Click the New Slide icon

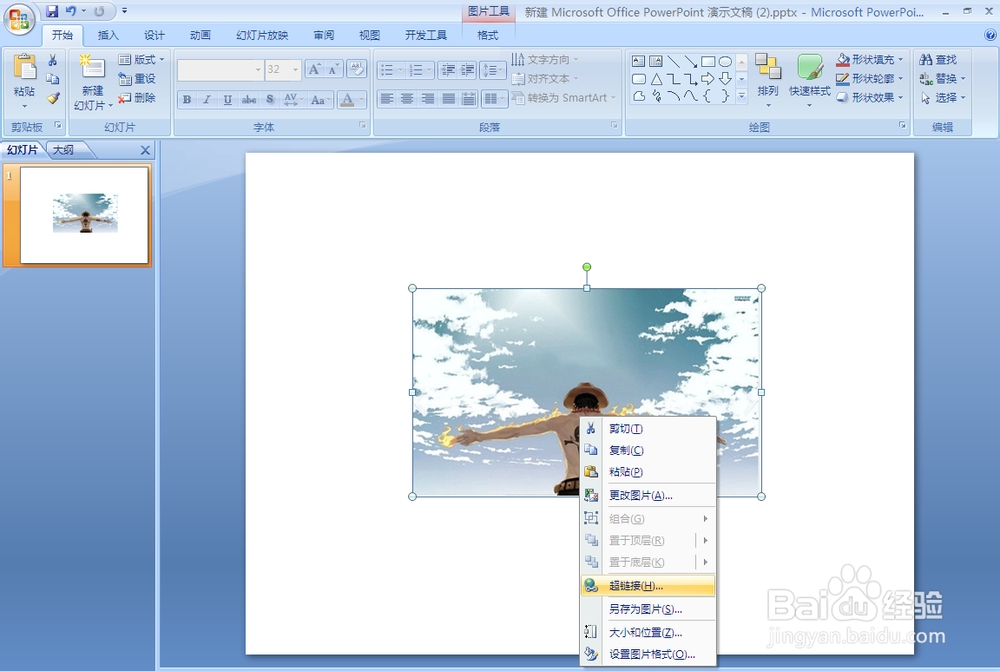click(x=92, y=67)
